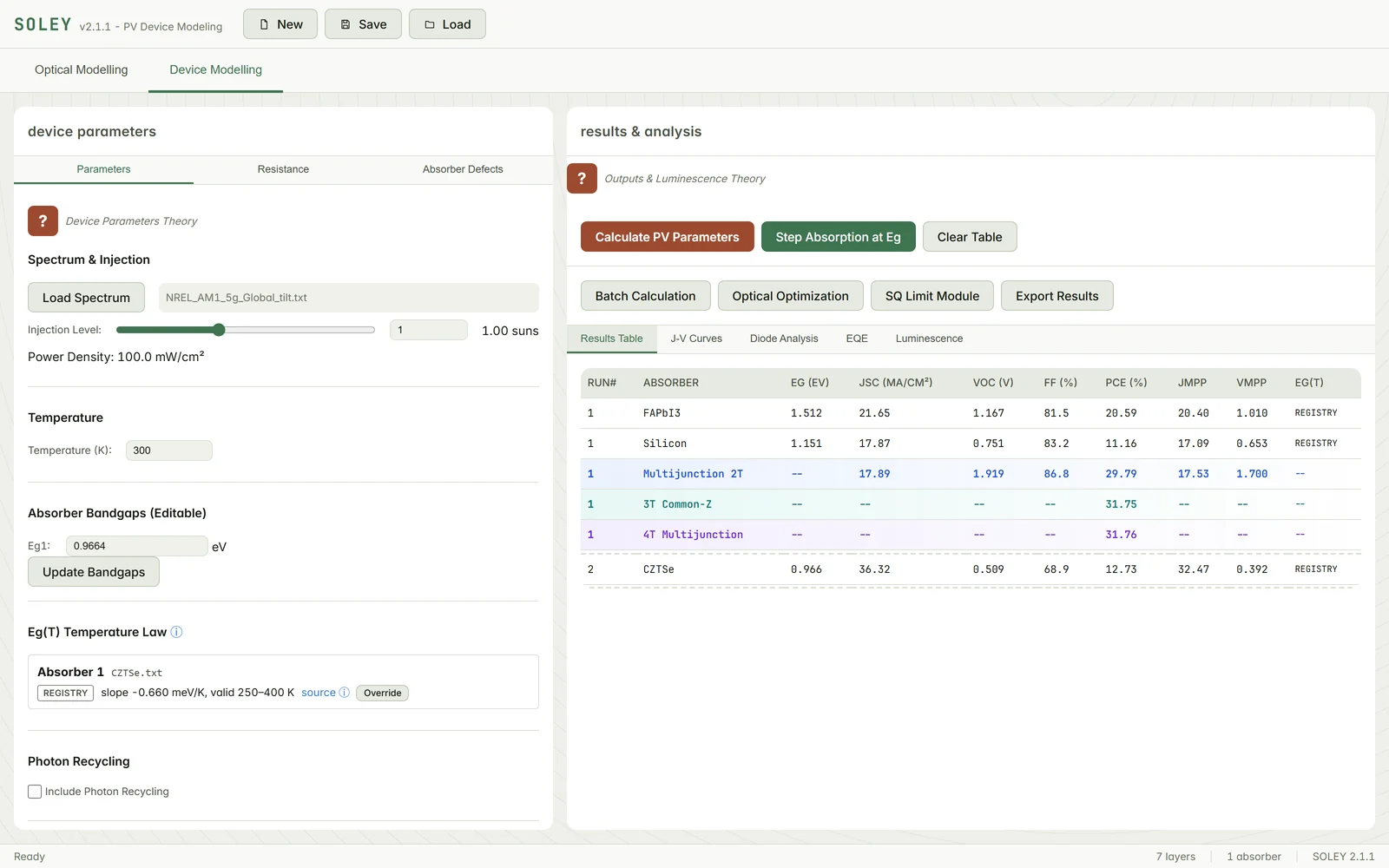
Task: Click the Temperature (K) input field
Action: click(169, 450)
